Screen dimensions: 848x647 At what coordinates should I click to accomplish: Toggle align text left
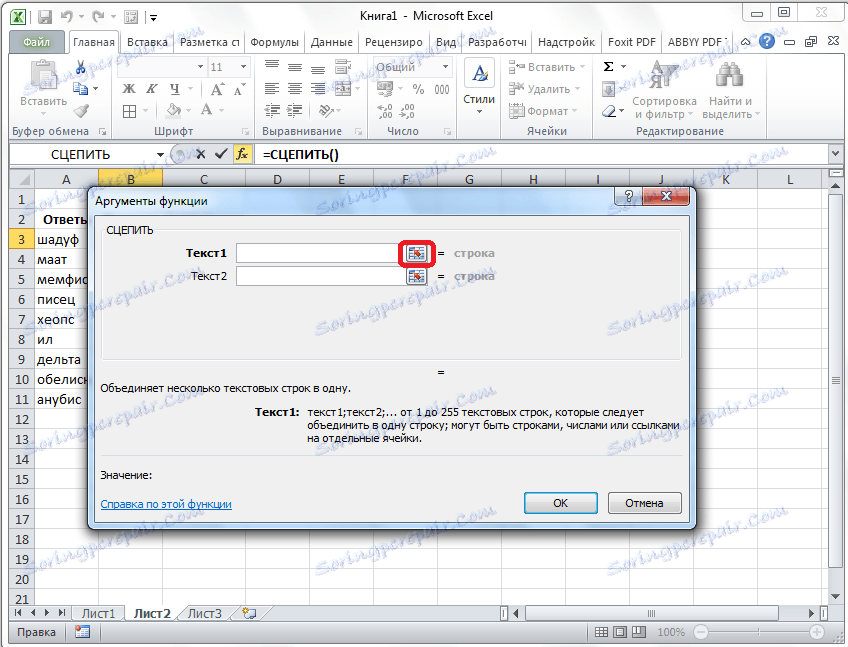click(x=271, y=89)
